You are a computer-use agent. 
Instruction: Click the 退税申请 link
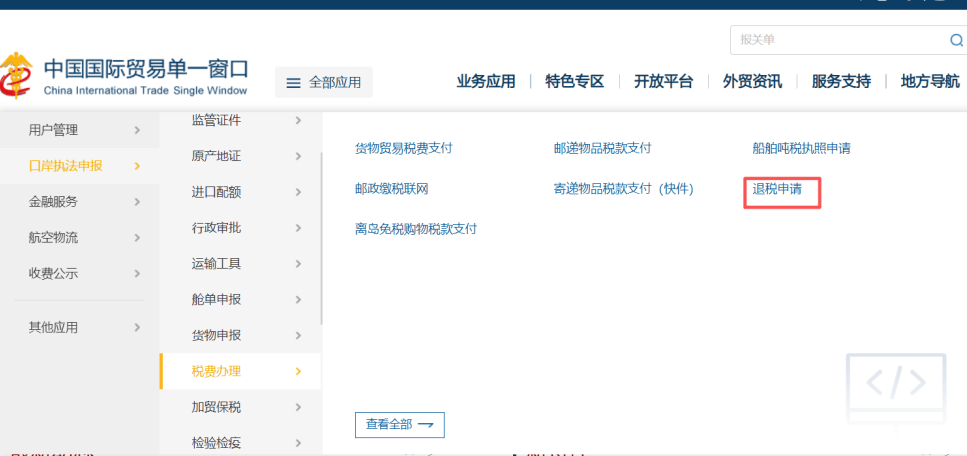(x=777, y=189)
